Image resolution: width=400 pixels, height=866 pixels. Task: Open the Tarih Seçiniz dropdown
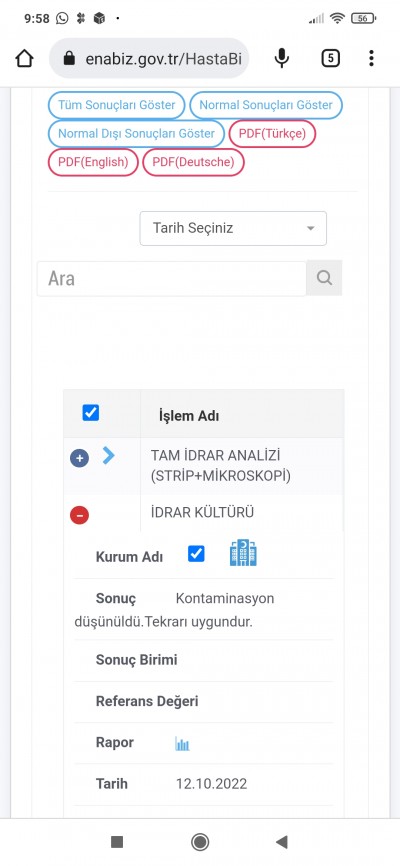coord(233,228)
